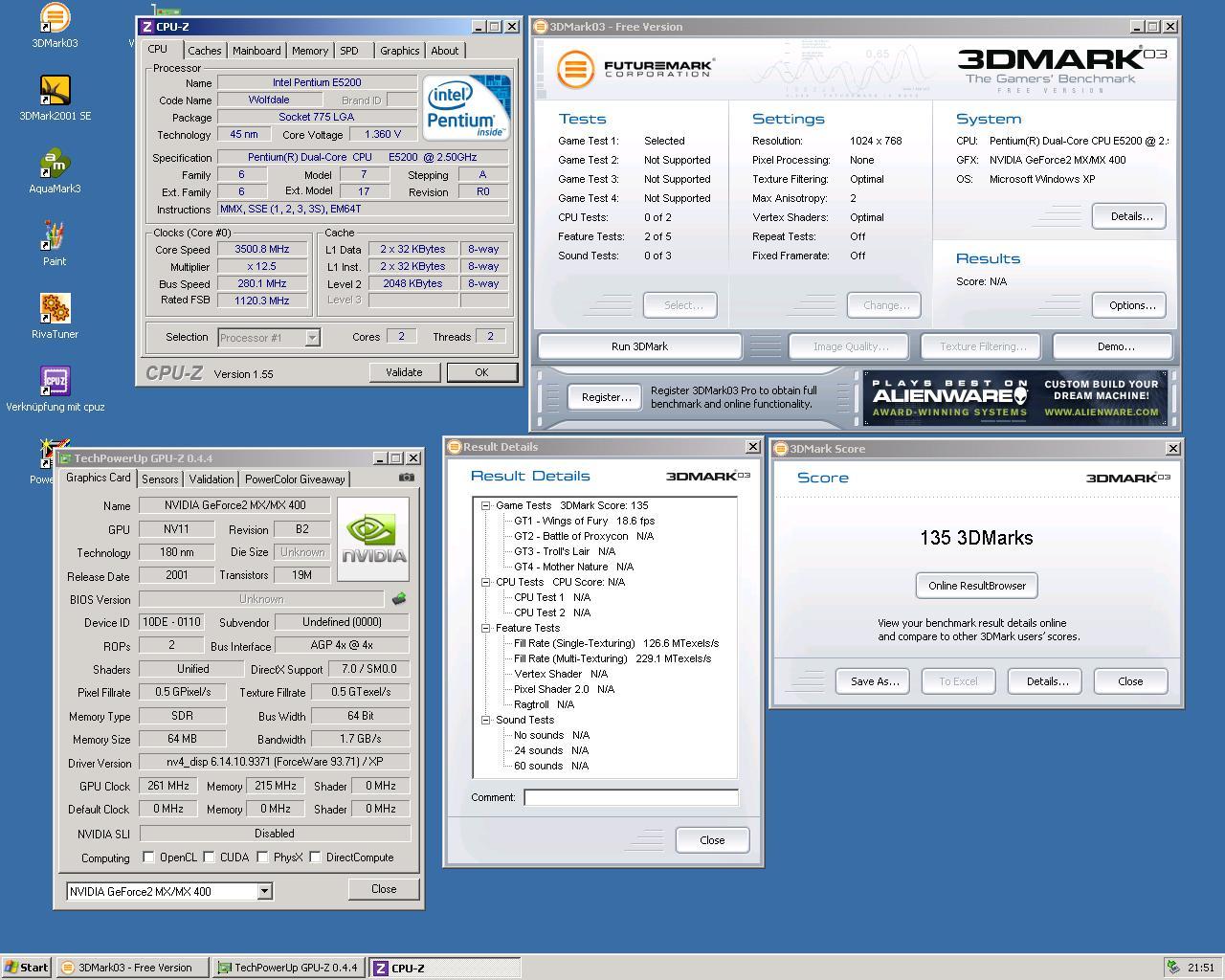Open Options button under Results
Viewport: 1225px width, 980px height.
tap(1131, 305)
